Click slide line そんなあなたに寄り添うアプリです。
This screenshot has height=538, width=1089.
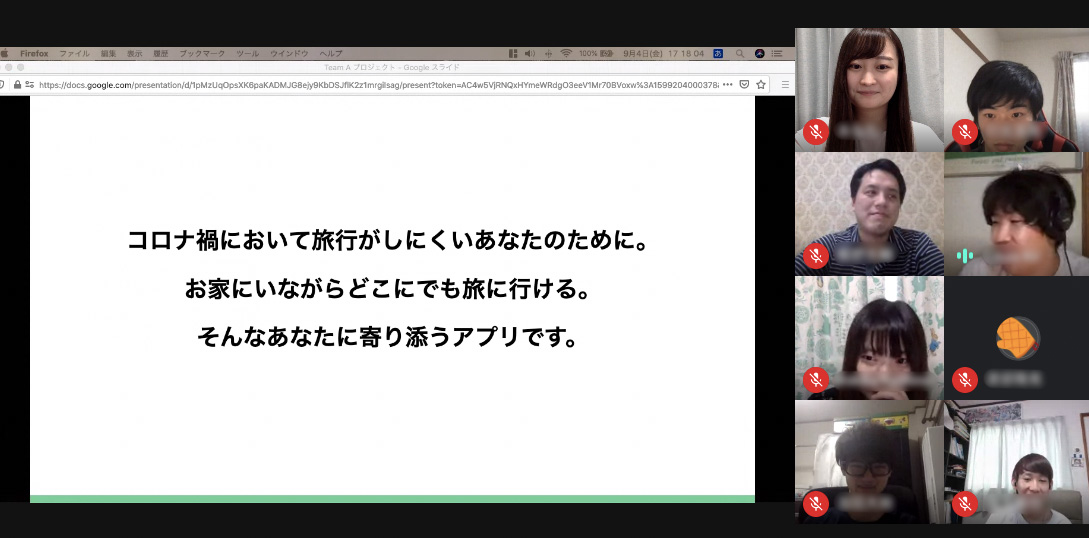point(388,337)
